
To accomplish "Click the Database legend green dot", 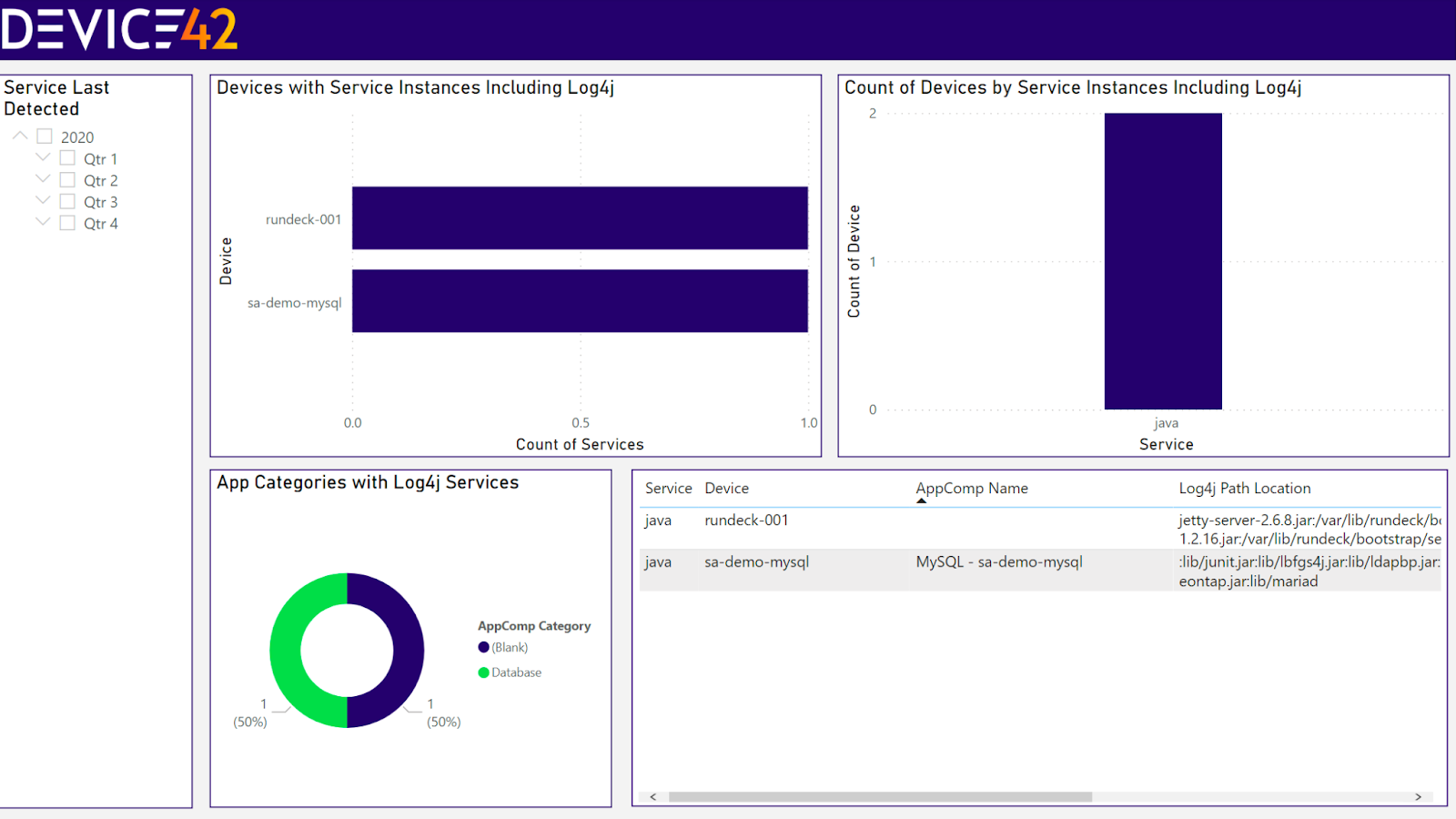I will point(483,672).
